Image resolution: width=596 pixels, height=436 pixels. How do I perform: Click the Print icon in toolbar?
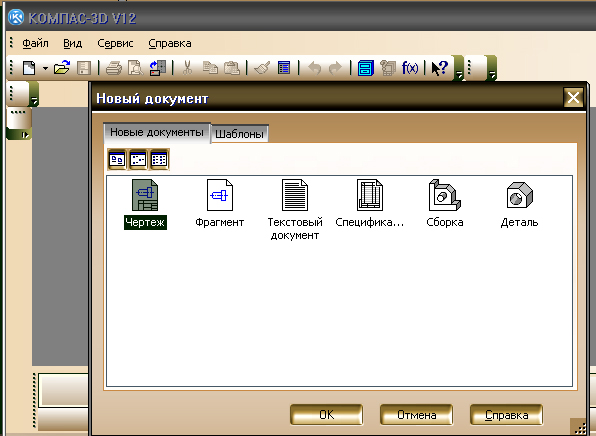click(114, 68)
